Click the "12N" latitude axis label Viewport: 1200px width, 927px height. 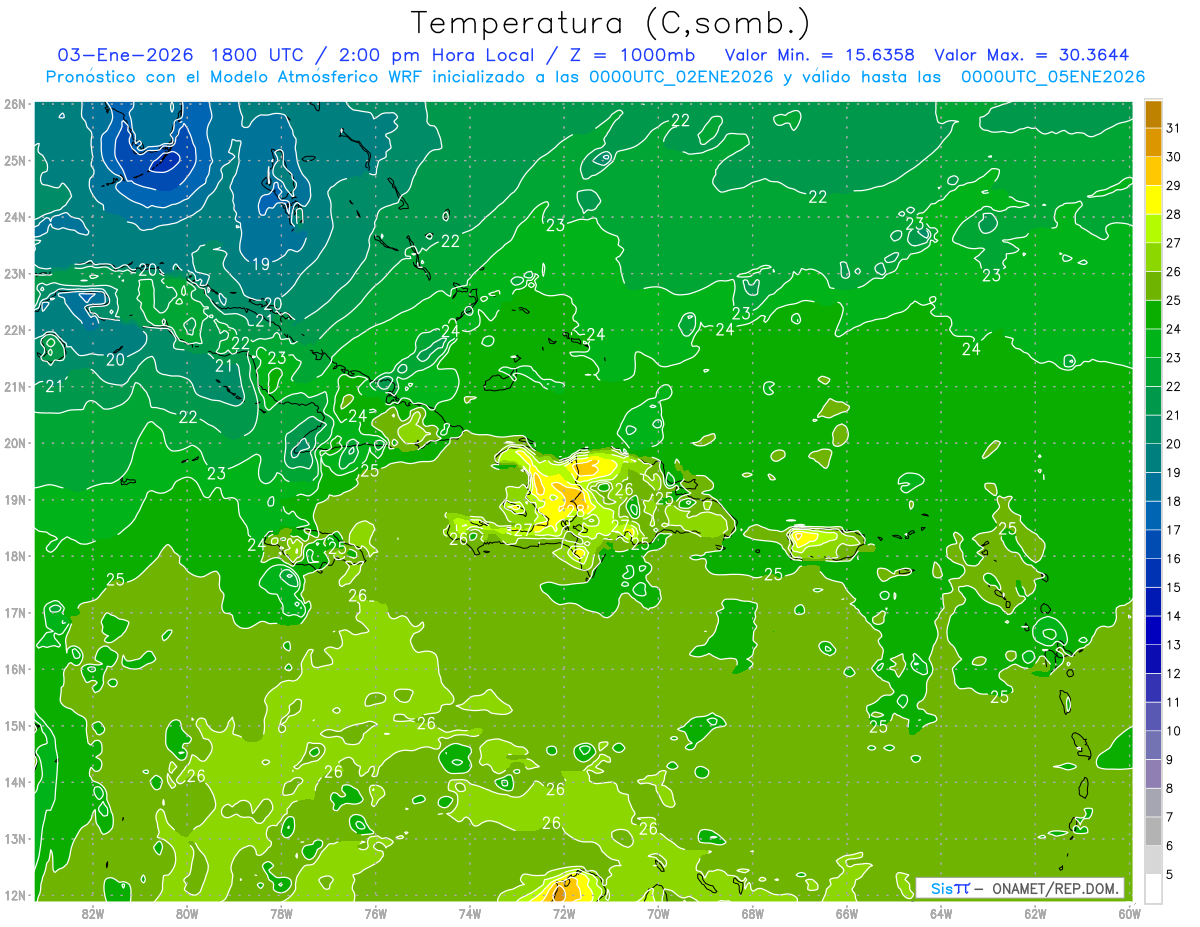(14, 895)
